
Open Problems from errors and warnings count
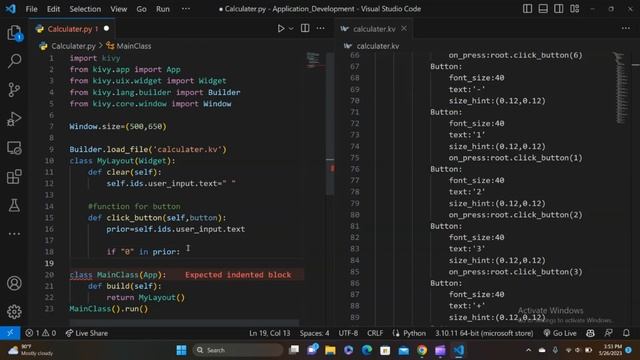[40, 333]
